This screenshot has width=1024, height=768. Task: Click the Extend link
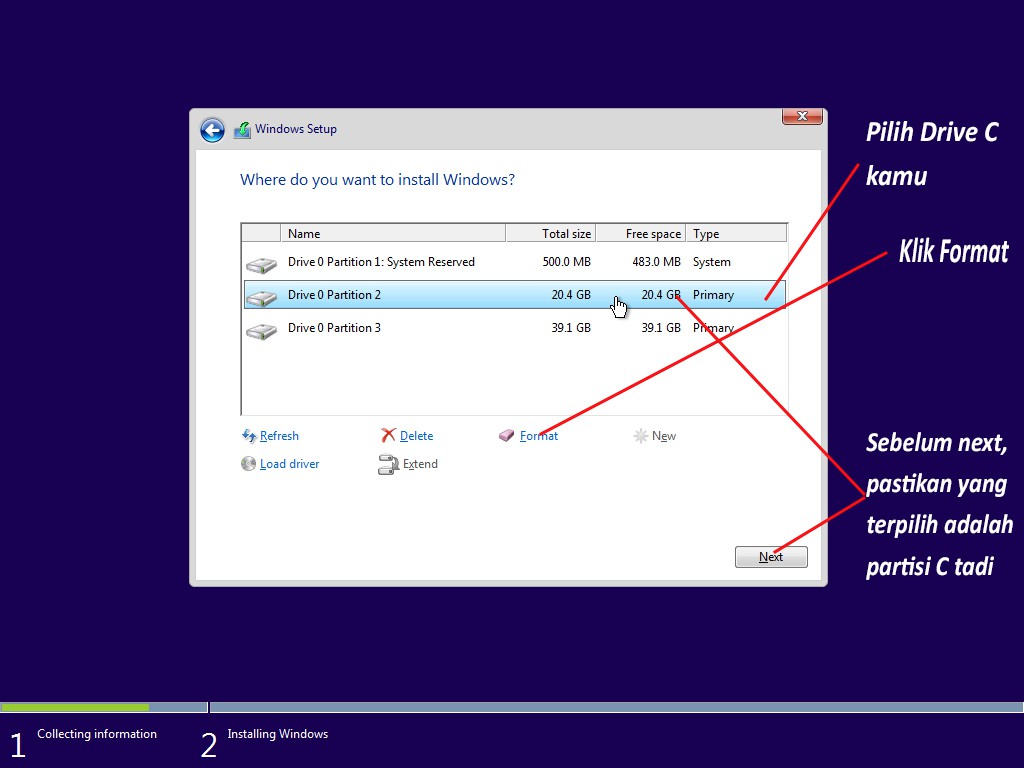click(x=420, y=464)
